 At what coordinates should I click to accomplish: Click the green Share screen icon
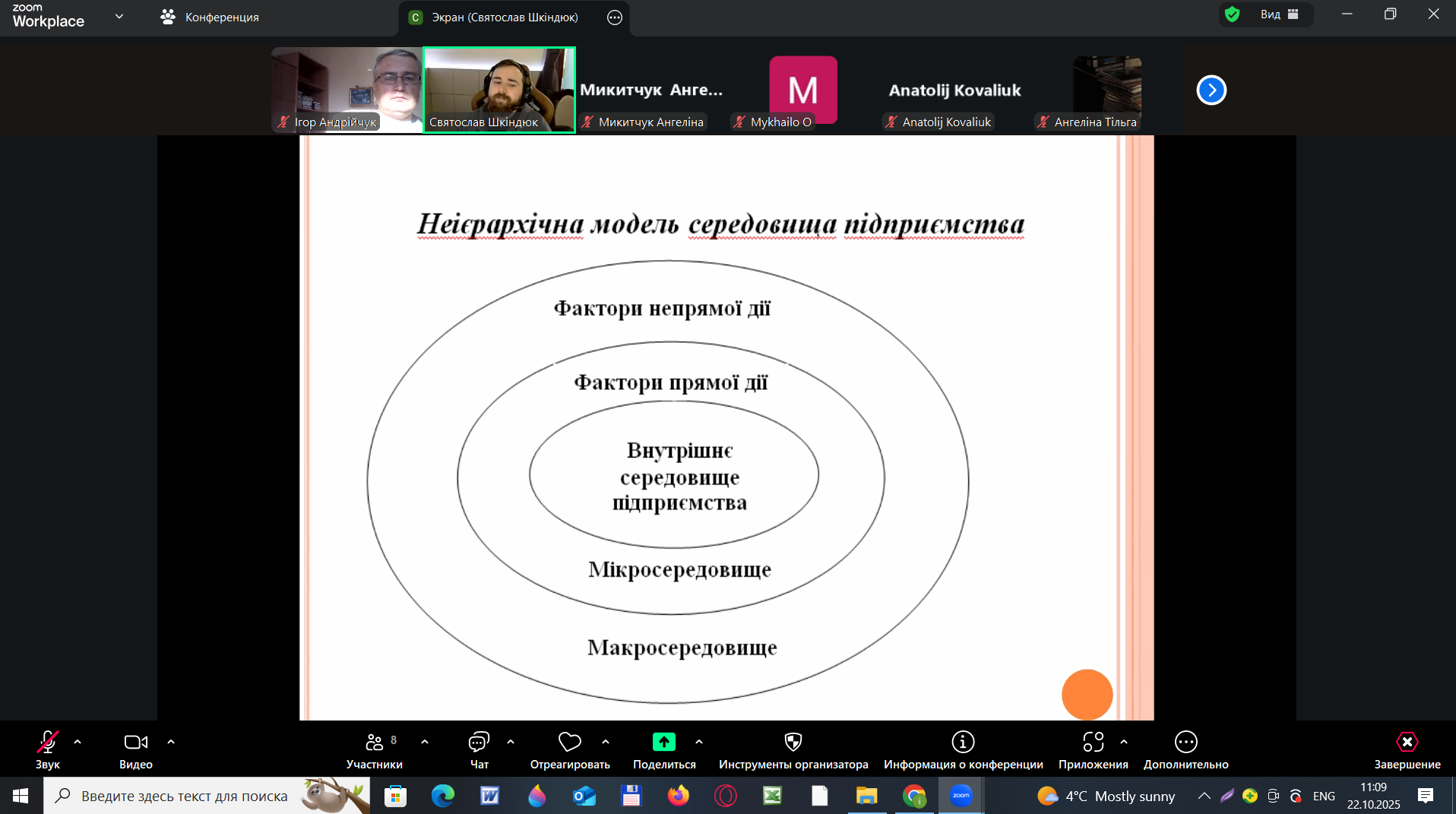663,742
